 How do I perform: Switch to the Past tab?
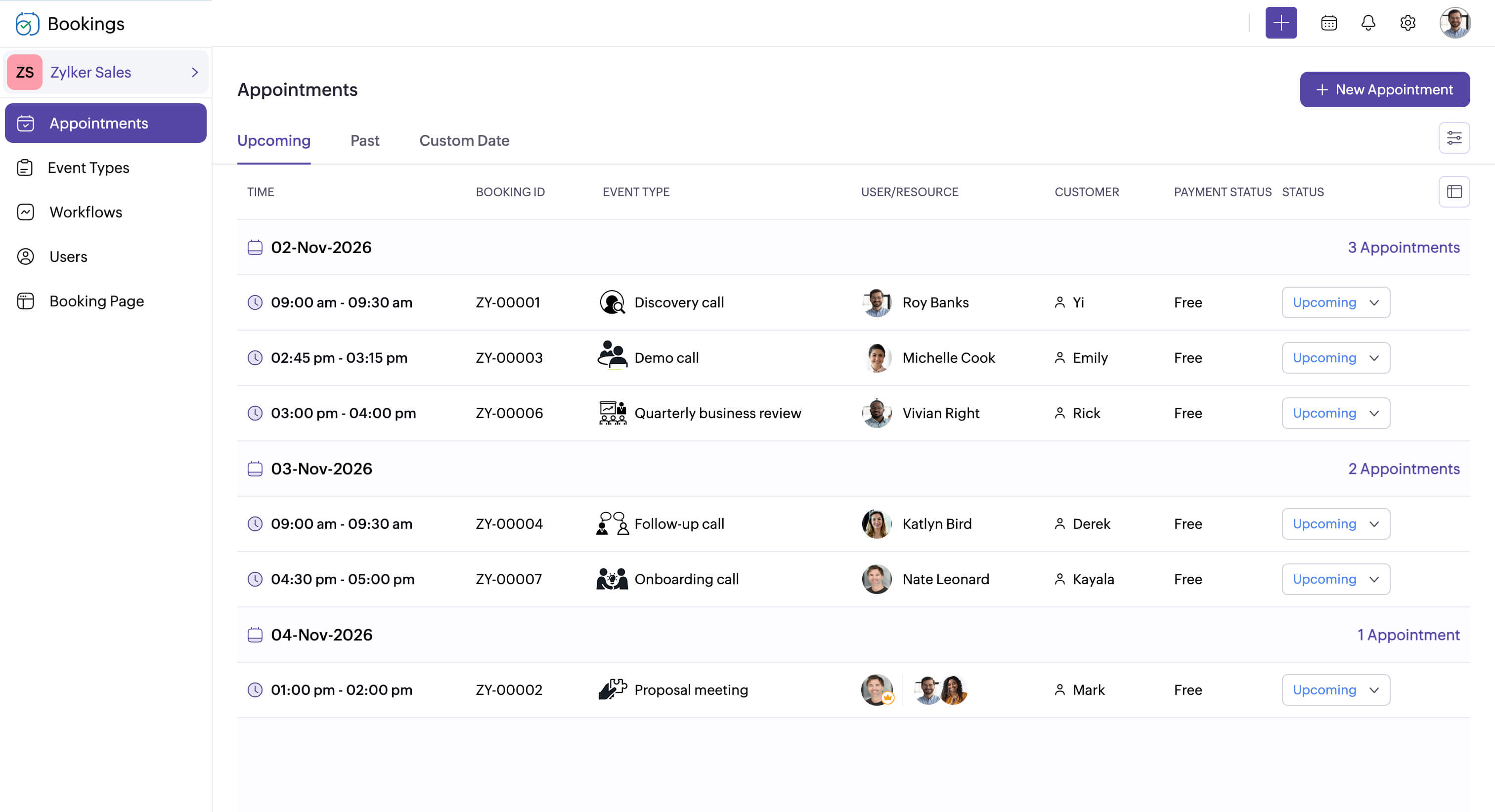pos(365,140)
